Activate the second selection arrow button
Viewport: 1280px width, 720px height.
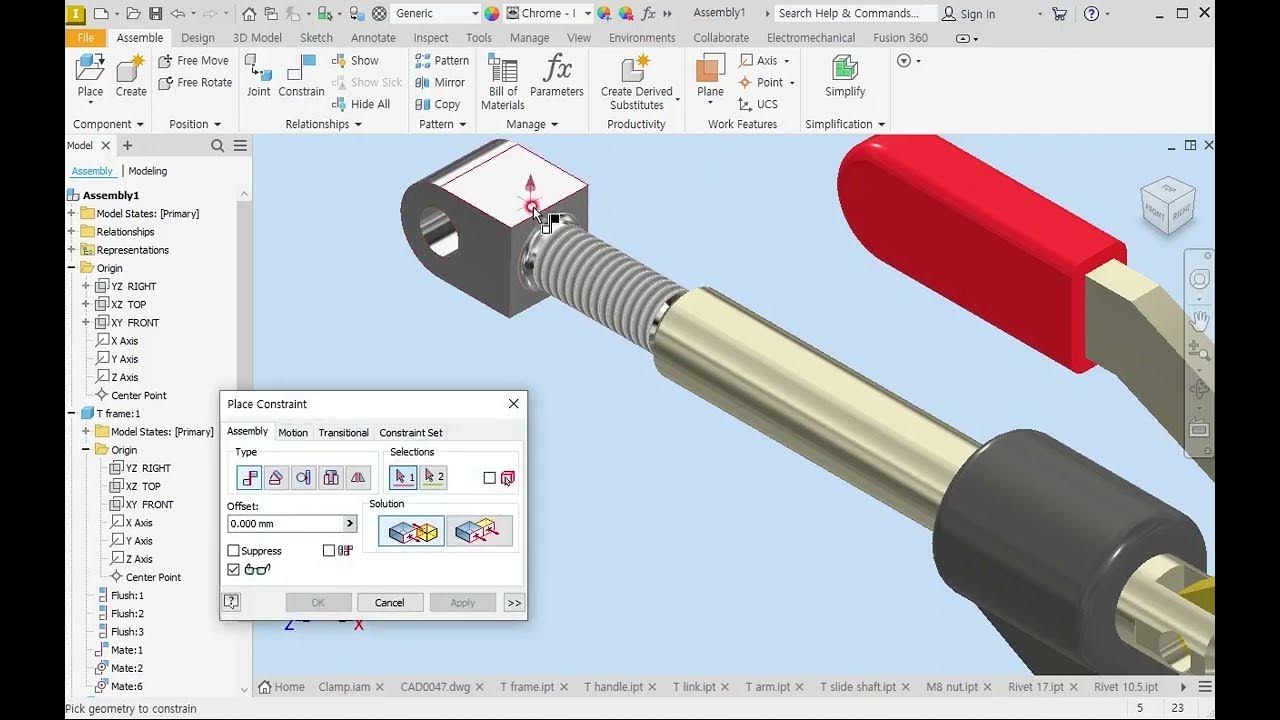434,477
